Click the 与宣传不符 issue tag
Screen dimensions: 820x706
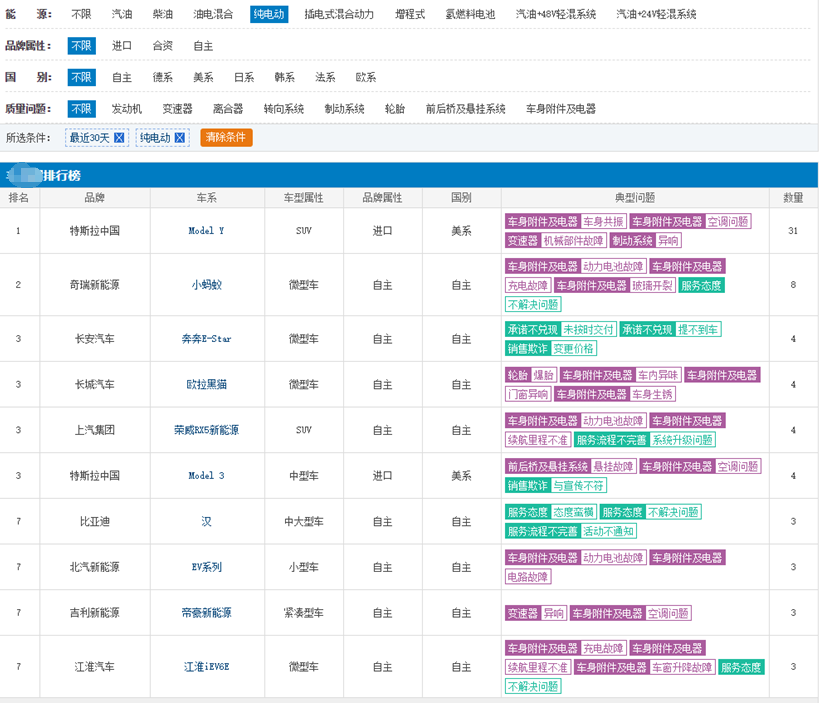pos(578,485)
